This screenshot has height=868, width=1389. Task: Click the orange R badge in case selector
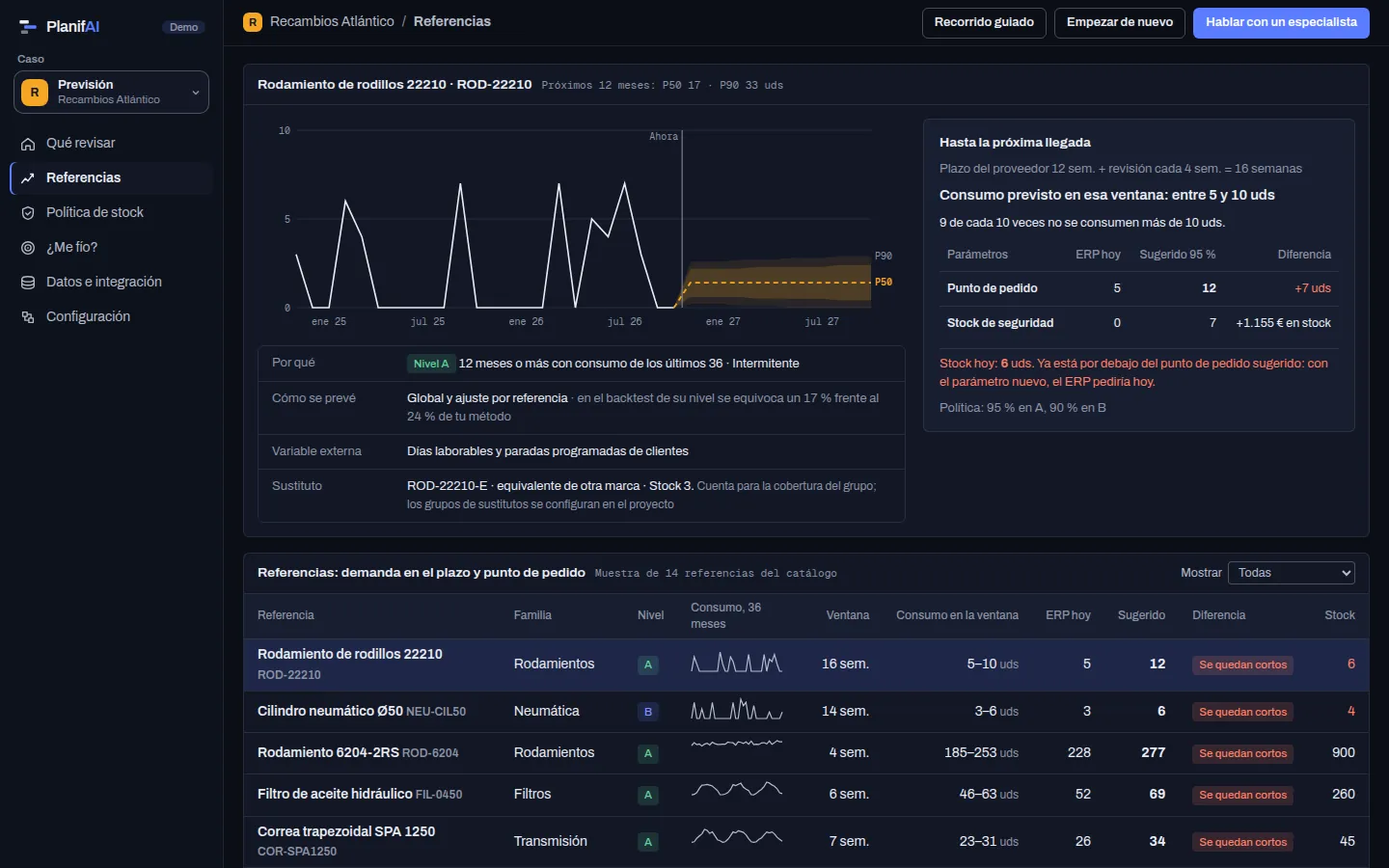35,93
